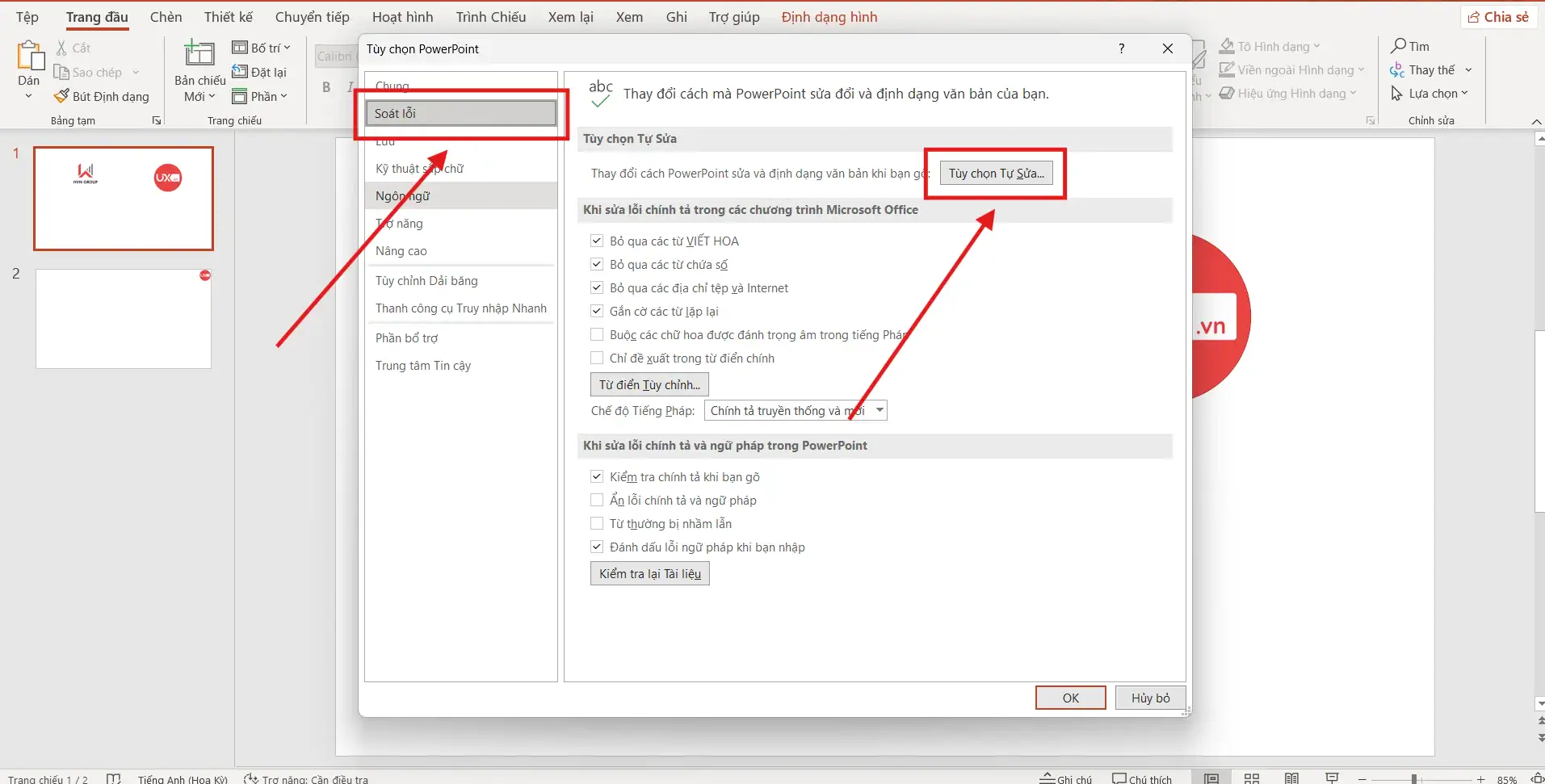Open the Lựa chọn select dropdown
Screen dimensions: 1545x784
[x=1430, y=94]
